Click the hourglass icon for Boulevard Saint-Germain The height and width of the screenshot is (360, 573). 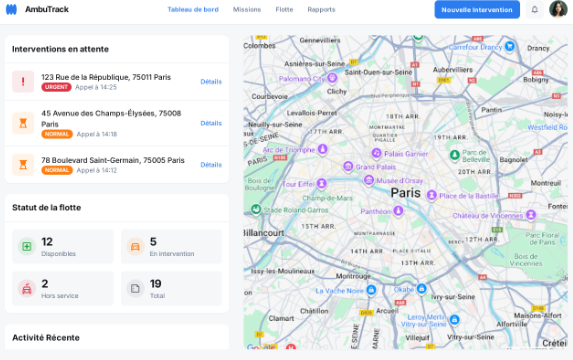[x=23, y=165]
